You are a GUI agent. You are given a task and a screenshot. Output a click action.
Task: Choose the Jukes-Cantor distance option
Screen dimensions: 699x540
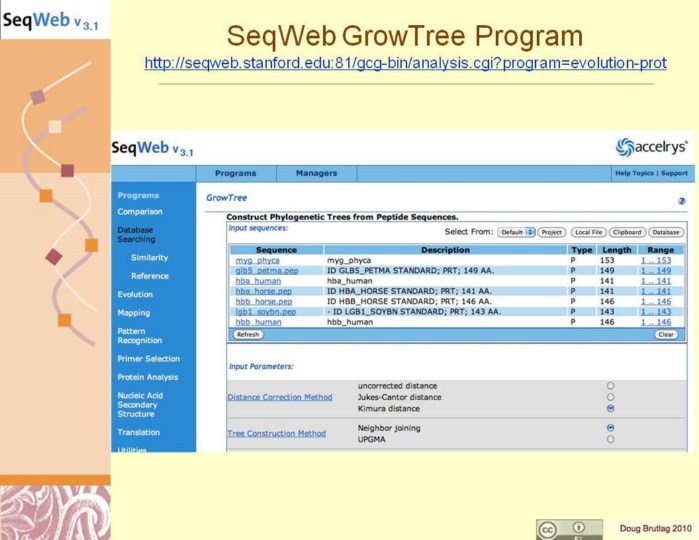click(610, 397)
